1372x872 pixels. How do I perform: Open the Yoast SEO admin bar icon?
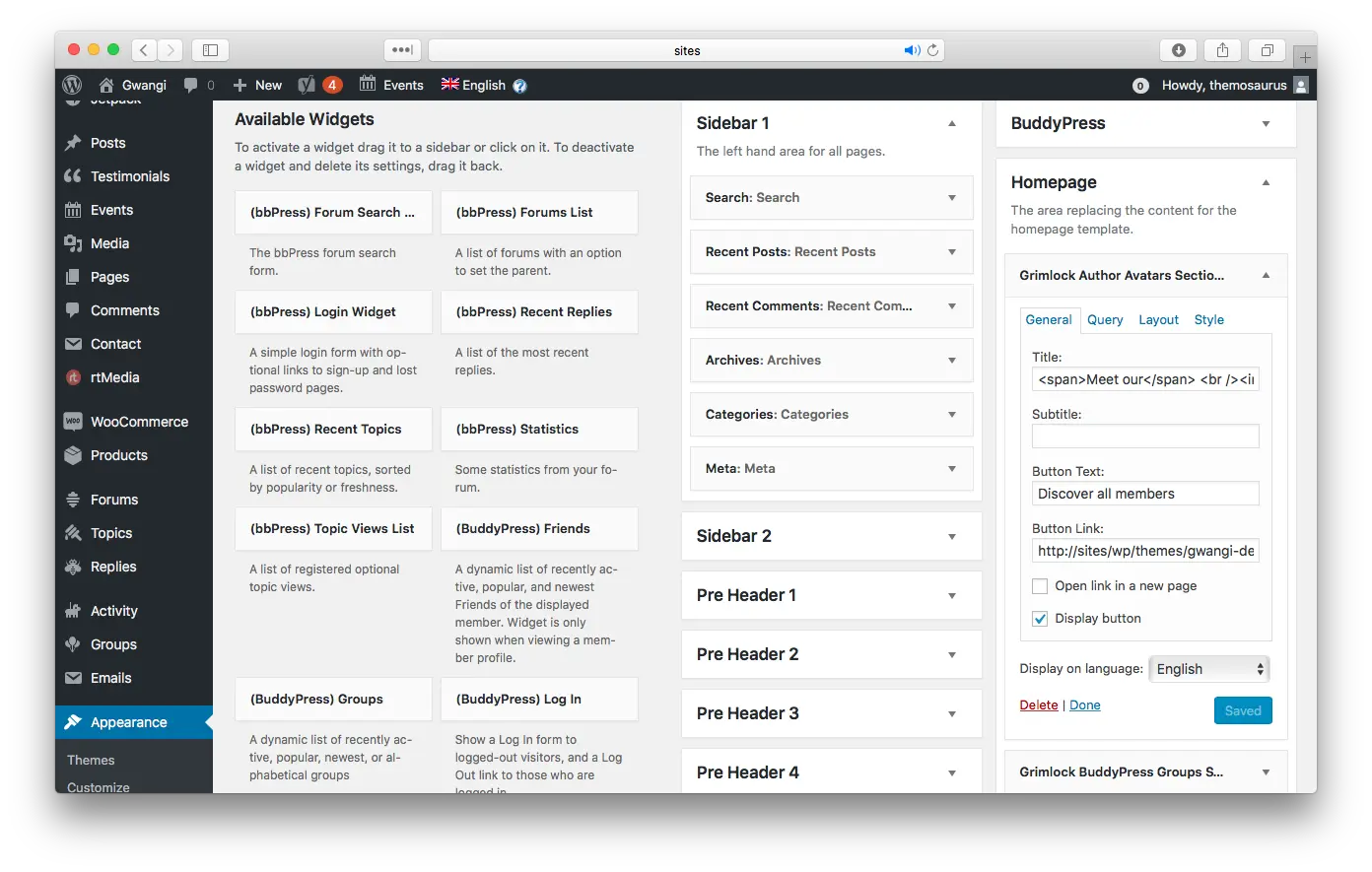[307, 85]
